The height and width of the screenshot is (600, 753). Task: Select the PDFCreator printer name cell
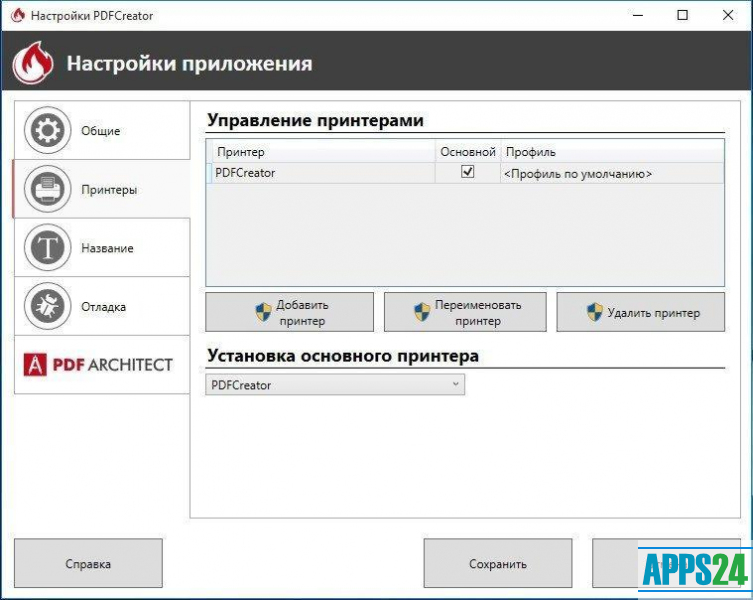point(323,173)
